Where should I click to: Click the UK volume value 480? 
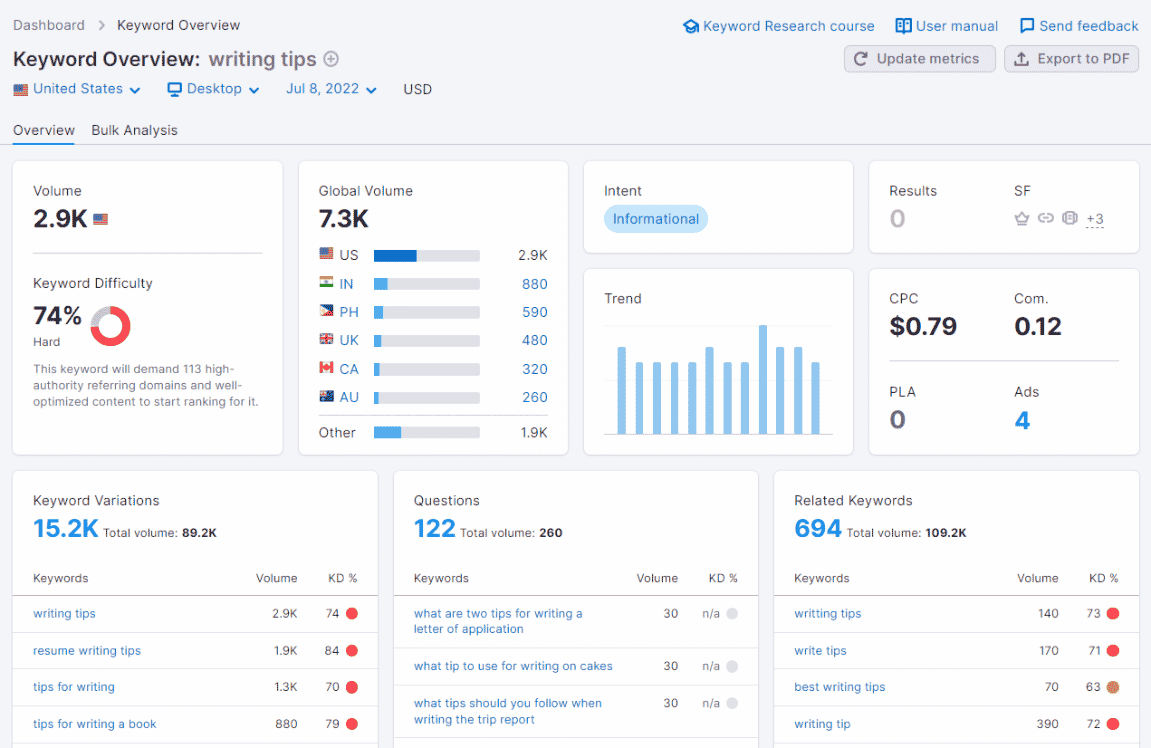(534, 340)
